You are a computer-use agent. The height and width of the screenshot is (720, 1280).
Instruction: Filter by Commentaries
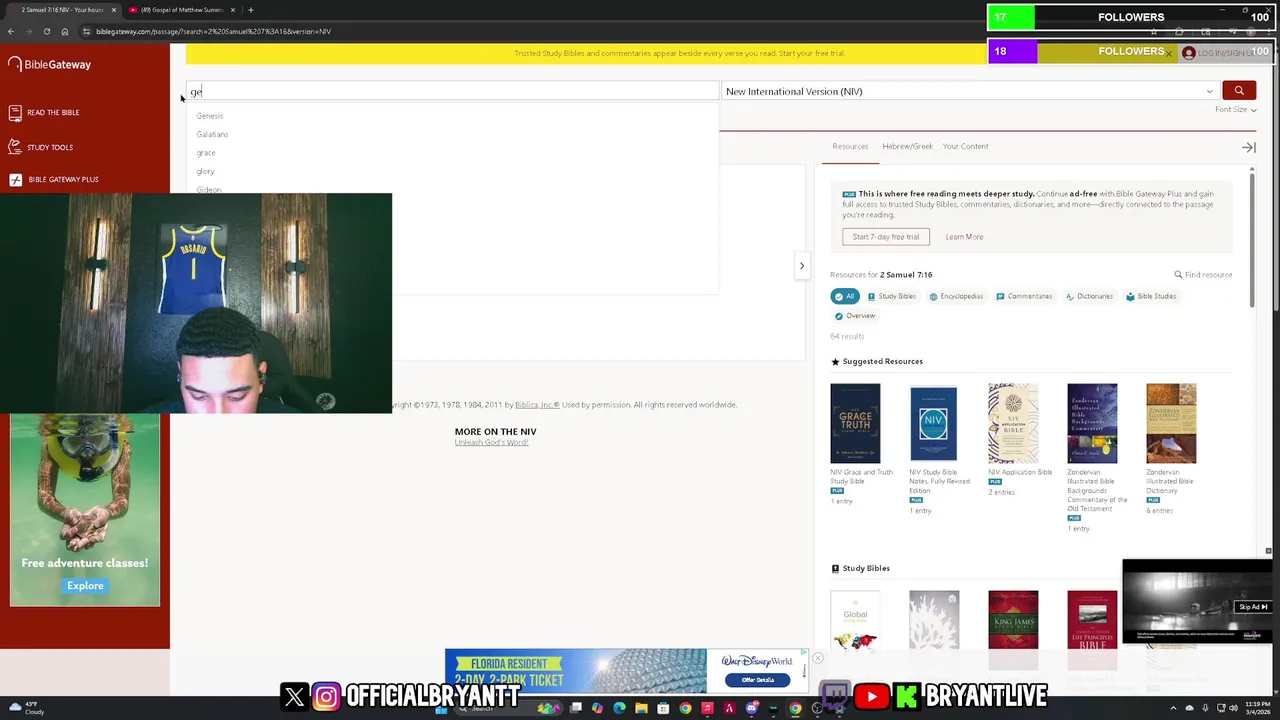pos(1024,296)
